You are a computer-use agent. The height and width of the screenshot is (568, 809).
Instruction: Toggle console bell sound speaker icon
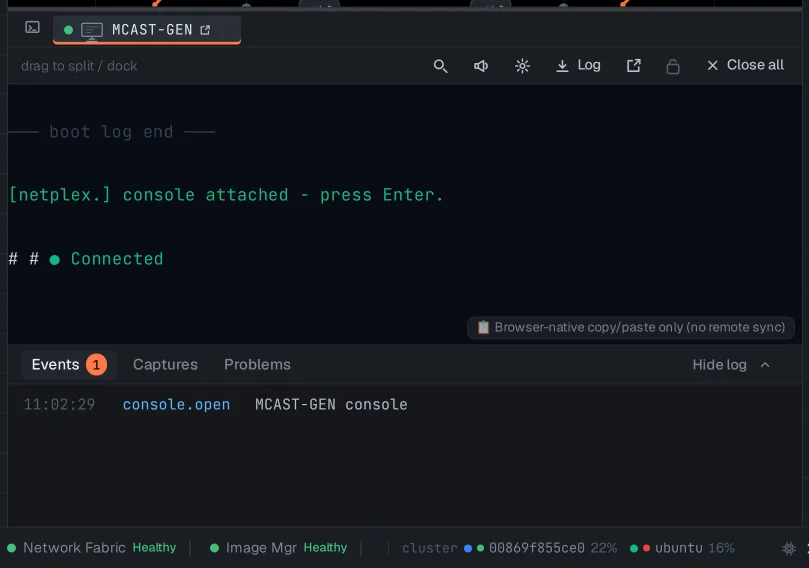481,66
